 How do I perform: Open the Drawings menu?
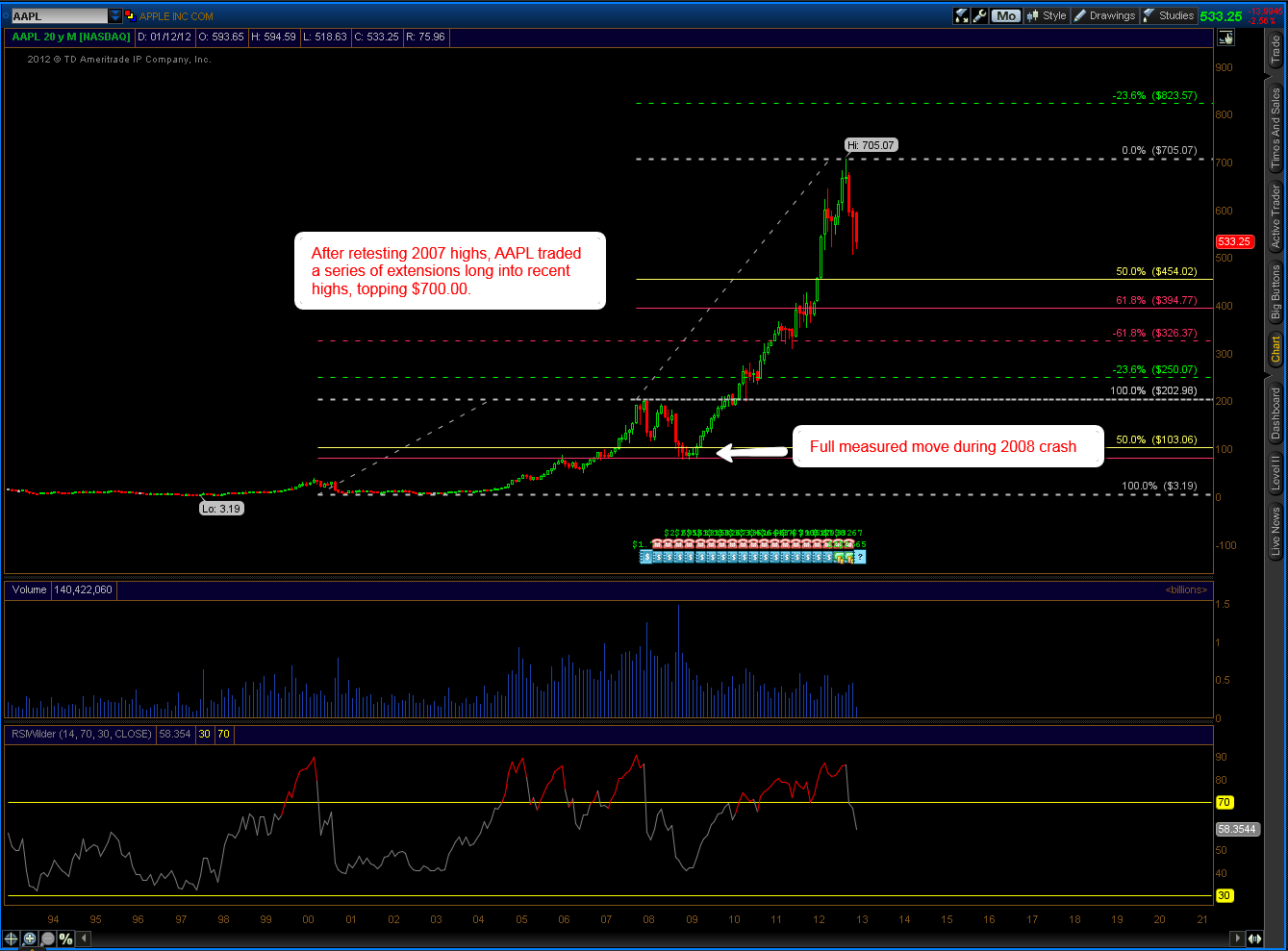pyautogui.click(x=1104, y=15)
